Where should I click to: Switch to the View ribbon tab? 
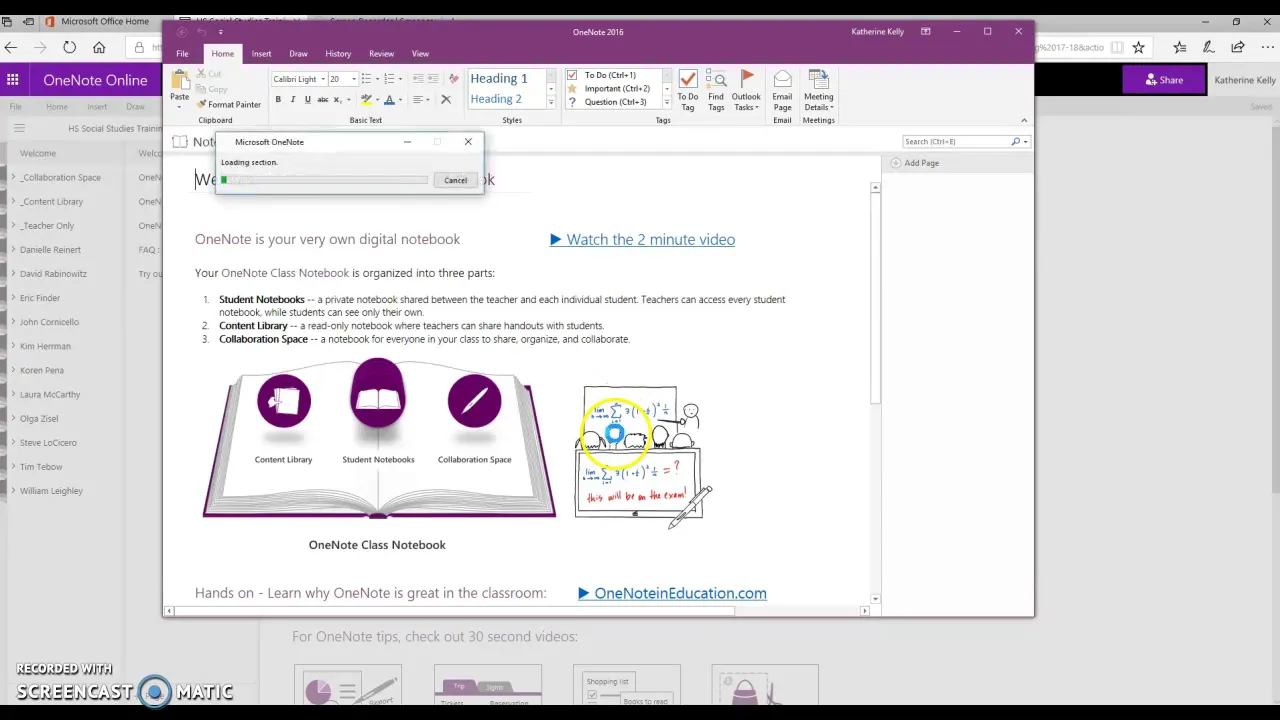point(420,54)
